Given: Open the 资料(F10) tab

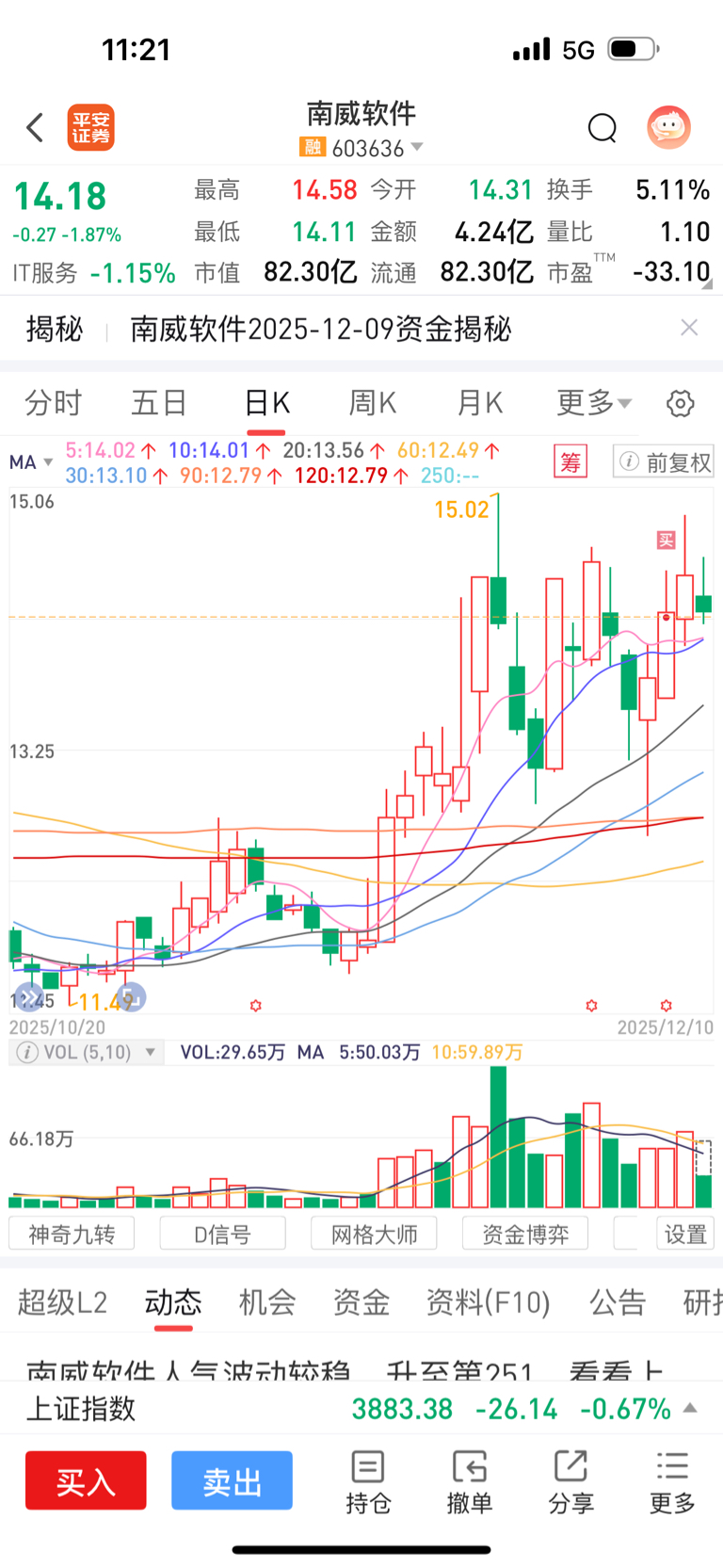Looking at the screenshot, I should pyautogui.click(x=488, y=1302).
